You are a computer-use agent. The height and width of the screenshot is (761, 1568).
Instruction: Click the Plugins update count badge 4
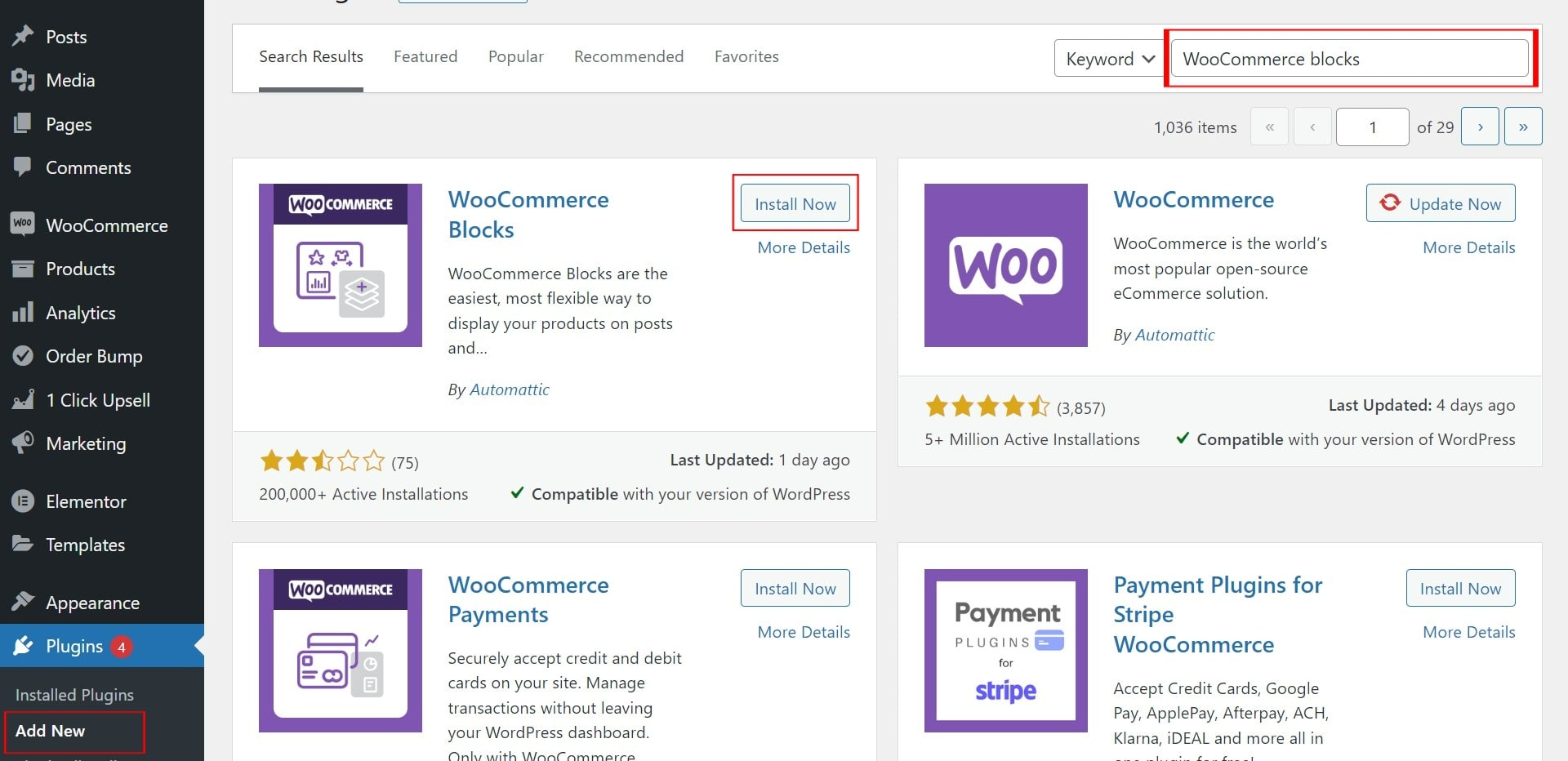pyautogui.click(x=122, y=647)
